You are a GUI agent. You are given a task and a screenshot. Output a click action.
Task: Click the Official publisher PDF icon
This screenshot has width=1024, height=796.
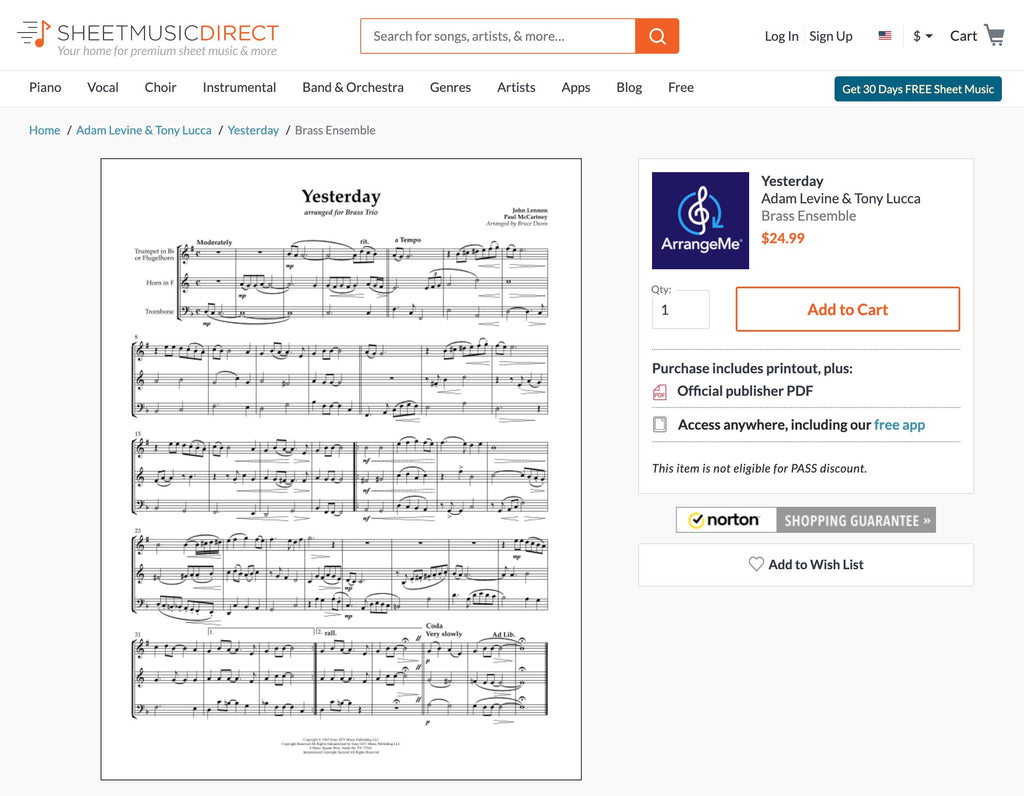coord(660,392)
